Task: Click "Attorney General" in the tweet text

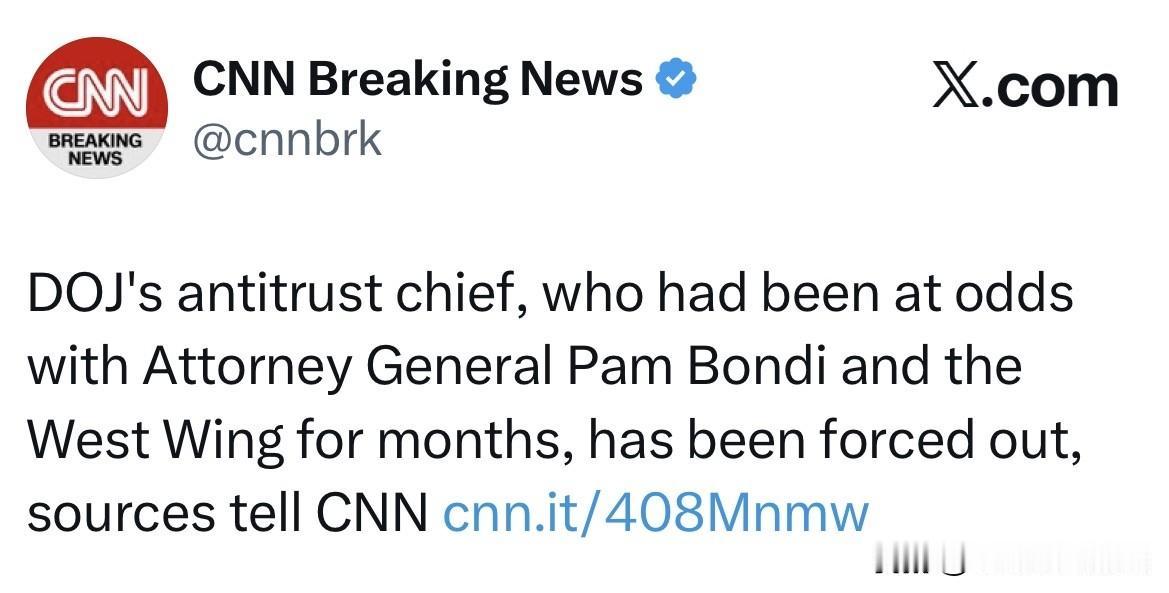Action: click(347, 368)
